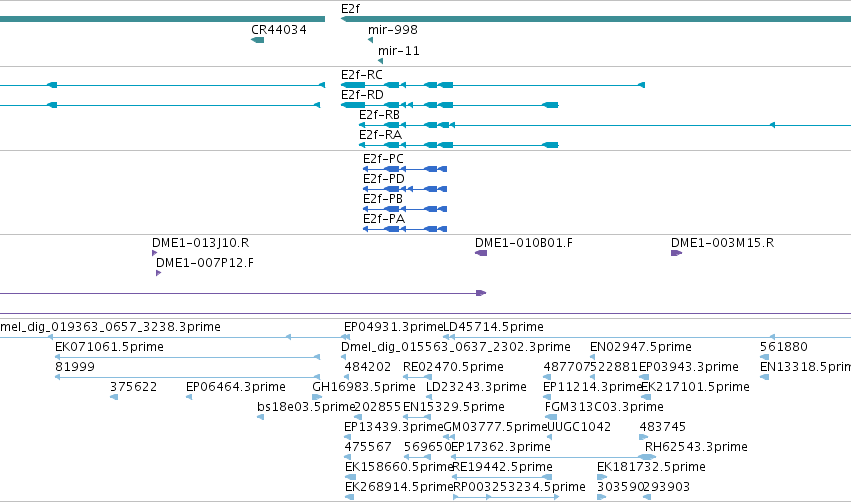Open the Dmel_dig_015563_0637_2302.3prime label

click(455, 347)
